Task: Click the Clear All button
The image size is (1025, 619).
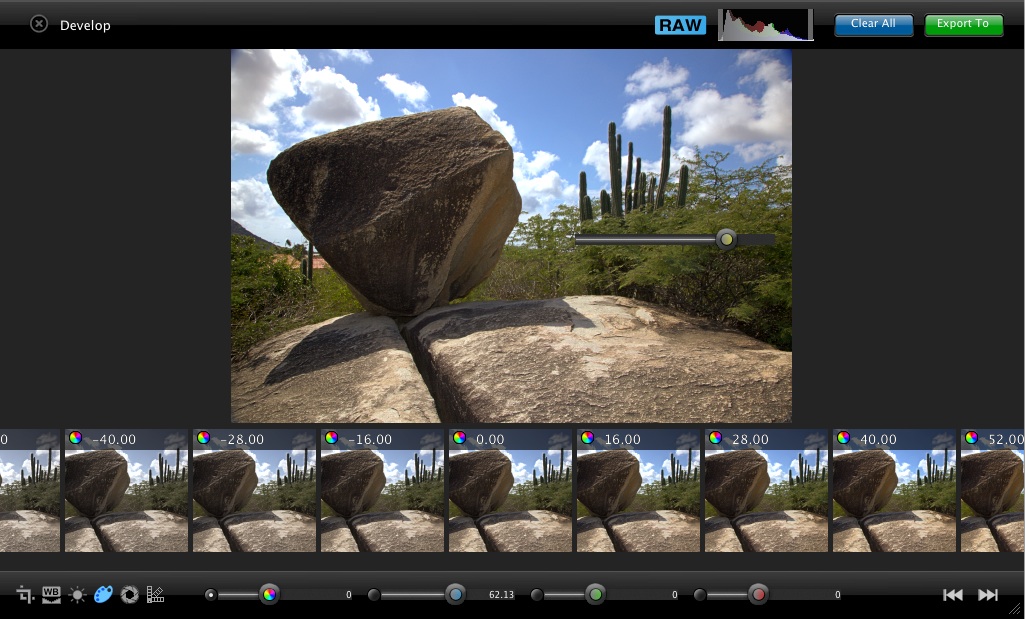Action: pyautogui.click(x=873, y=24)
